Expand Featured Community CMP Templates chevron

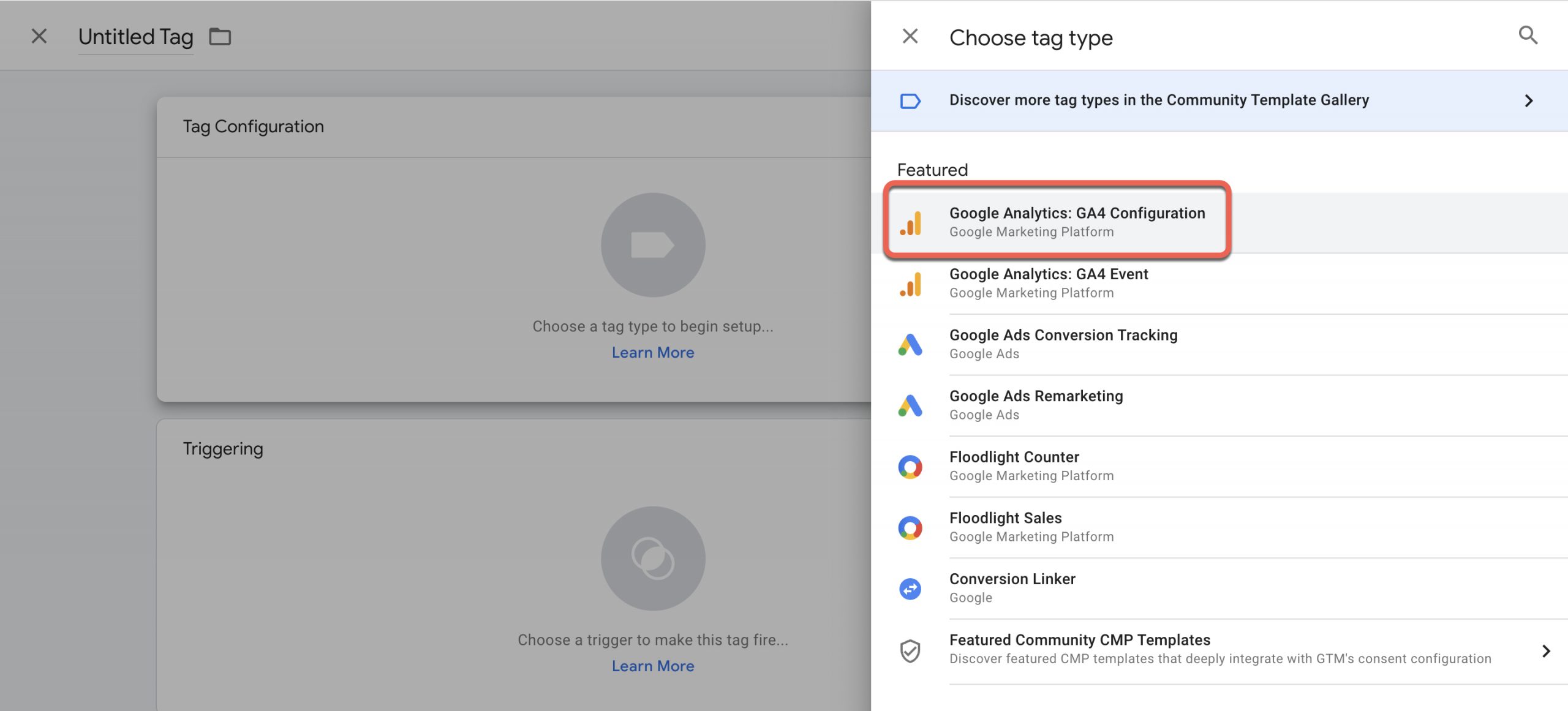coord(1546,651)
